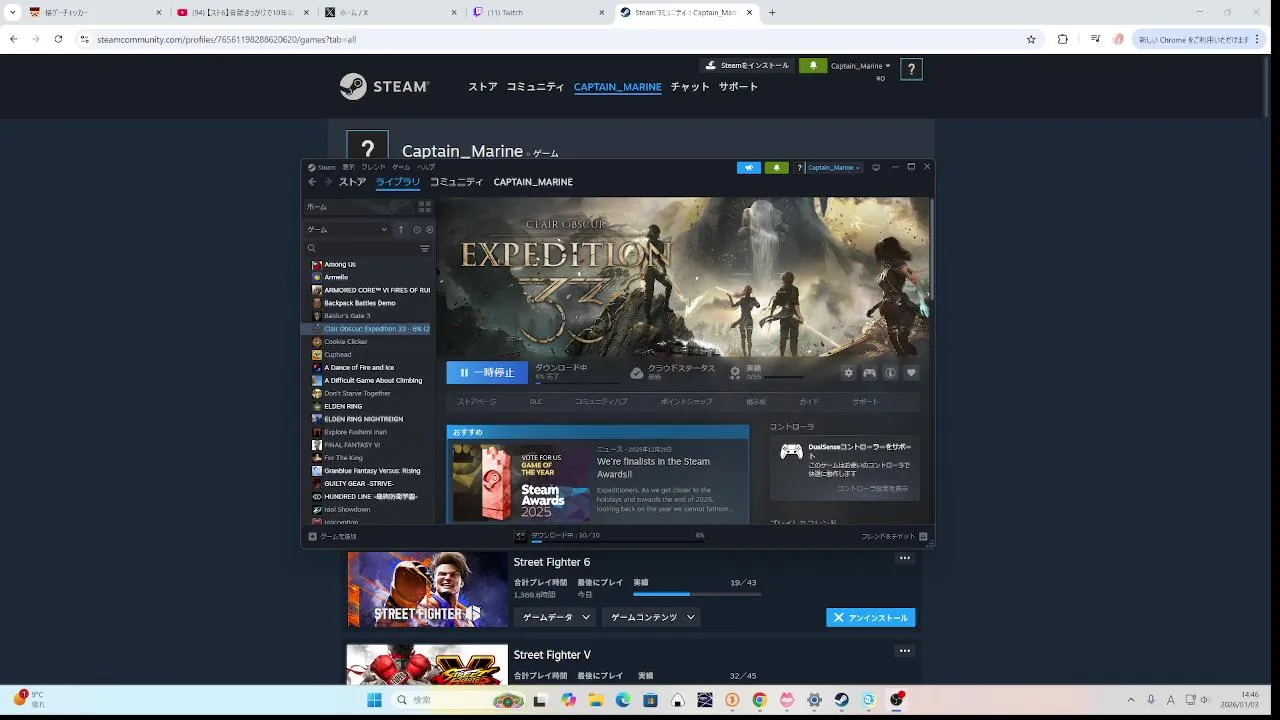Expand ゲームコンテンツ dropdown for Street Fighter 6
Image resolution: width=1280 pixels, height=720 pixels.
click(x=650, y=617)
